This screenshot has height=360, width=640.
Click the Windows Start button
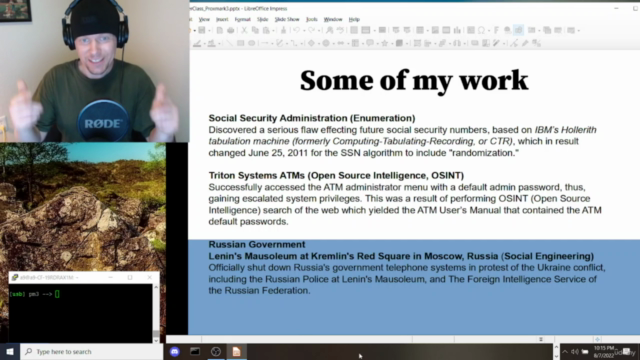(x=10, y=351)
